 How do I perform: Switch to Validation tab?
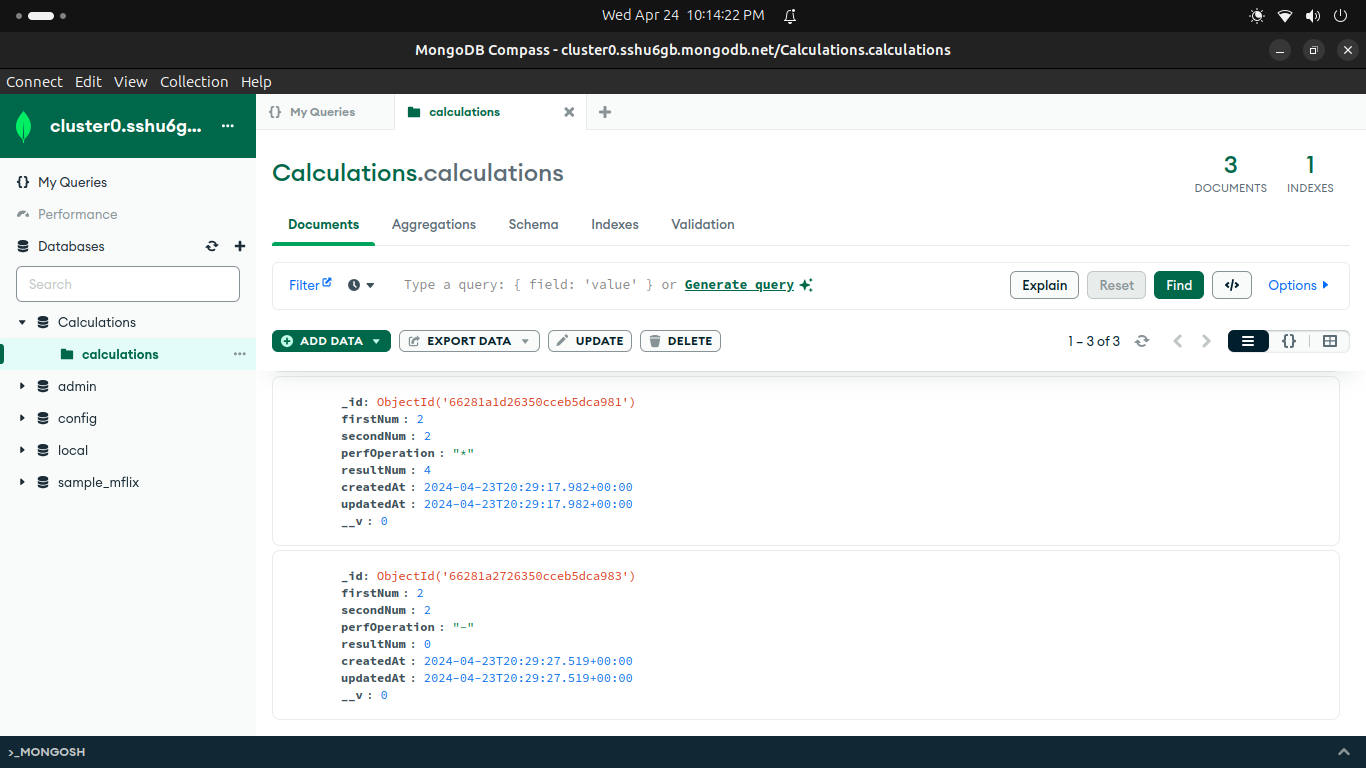[703, 224]
